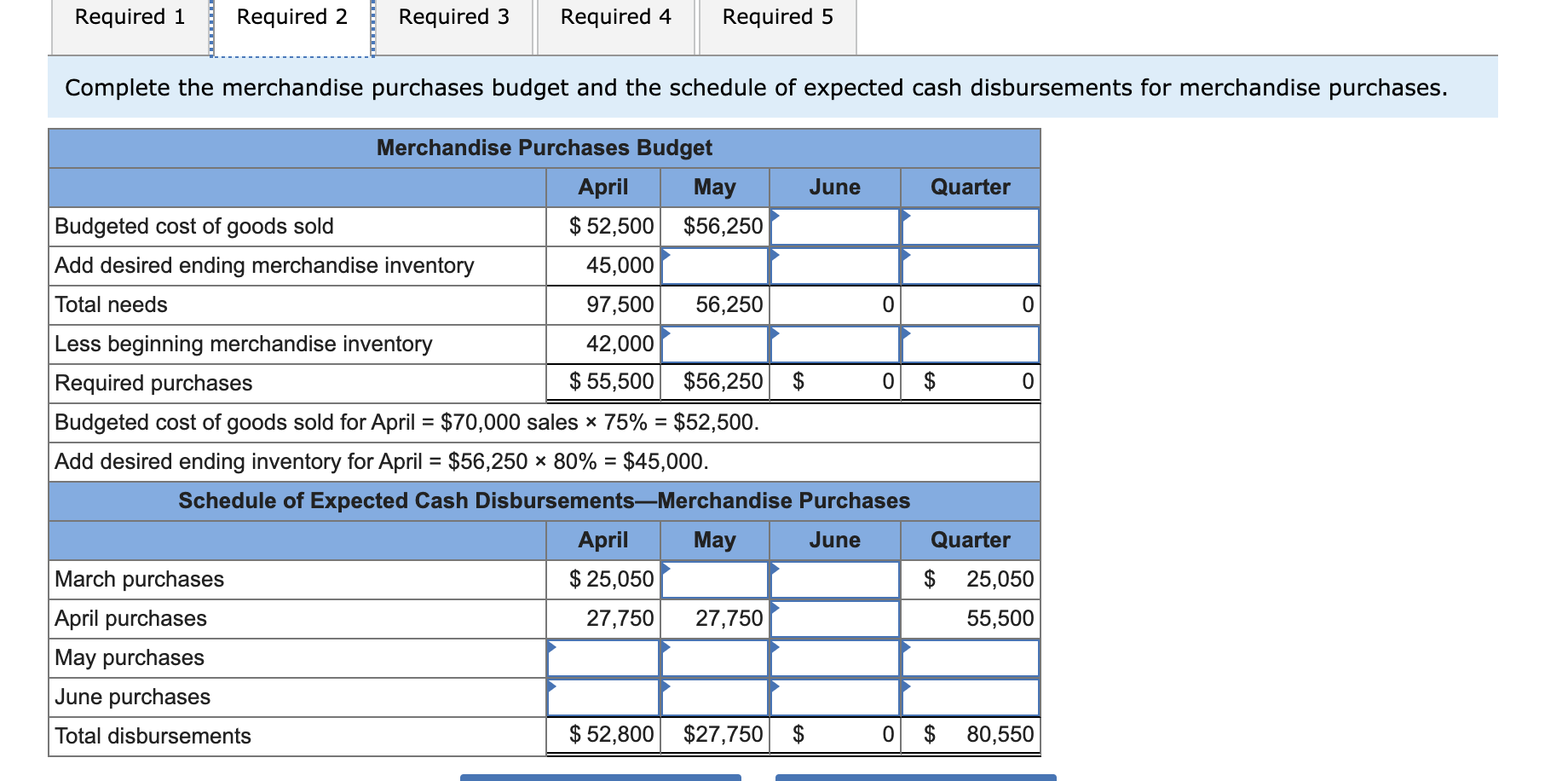Click the Quarter budgeted cost of goods sold cell
This screenshot has height=781, width=1568.
tap(971, 226)
